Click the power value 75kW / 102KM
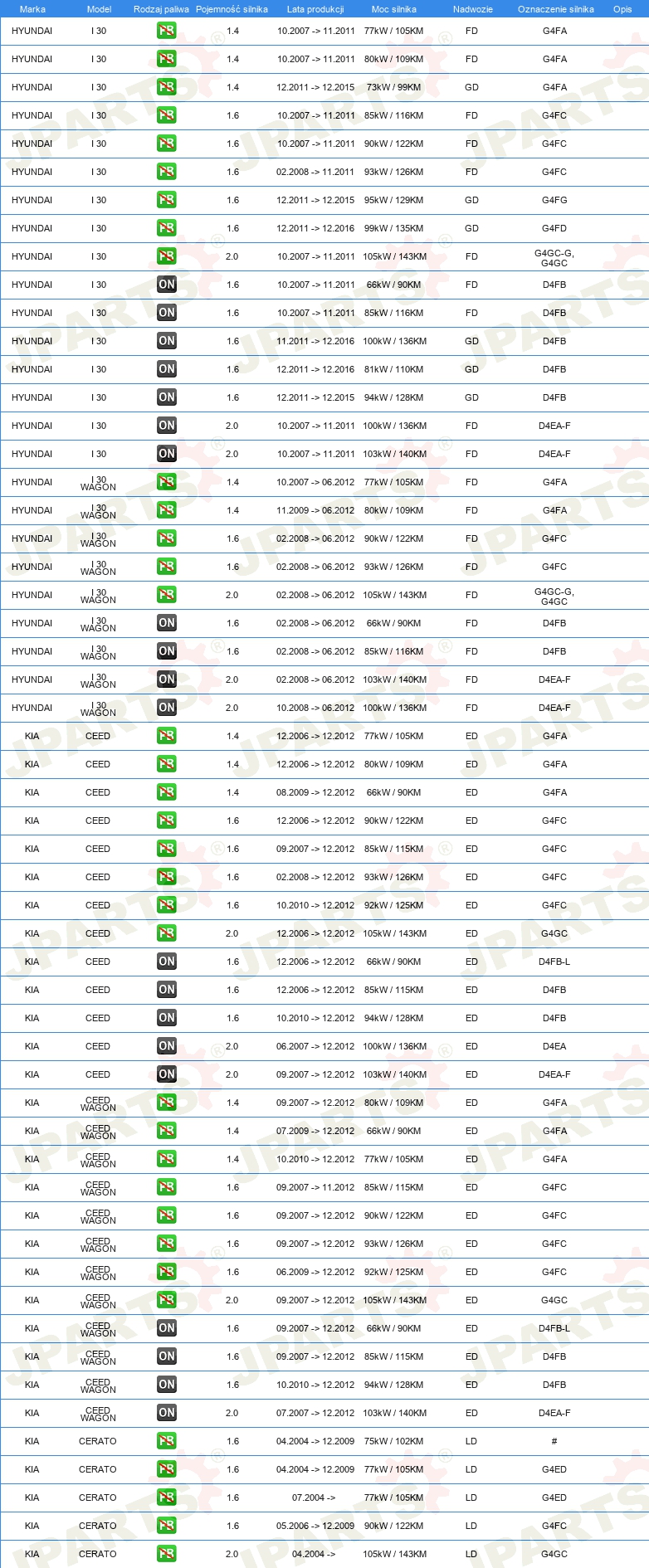The width and height of the screenshot is (649, 1568). 393,1441
